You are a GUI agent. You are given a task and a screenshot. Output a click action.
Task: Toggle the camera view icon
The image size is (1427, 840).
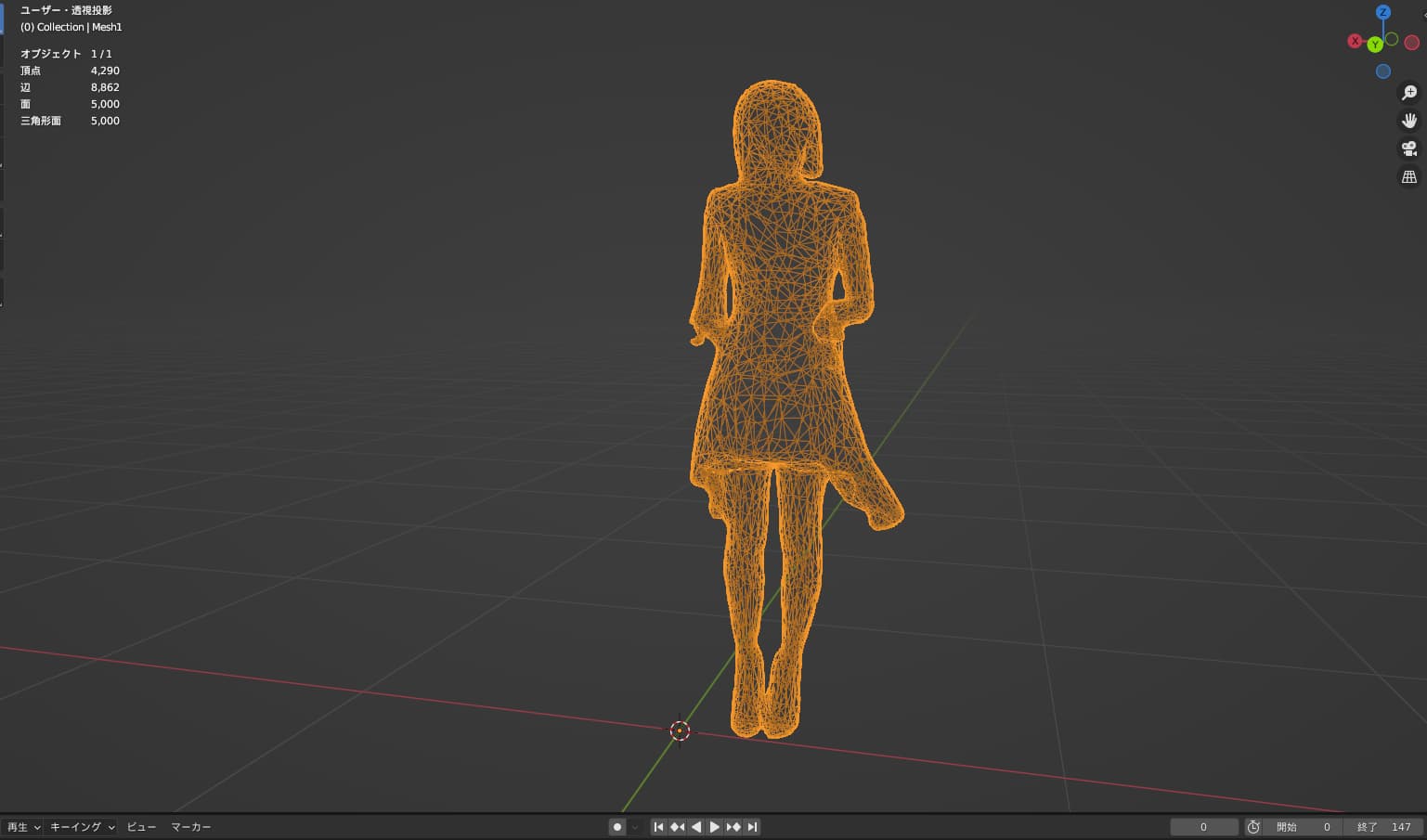coord(1409,149)
